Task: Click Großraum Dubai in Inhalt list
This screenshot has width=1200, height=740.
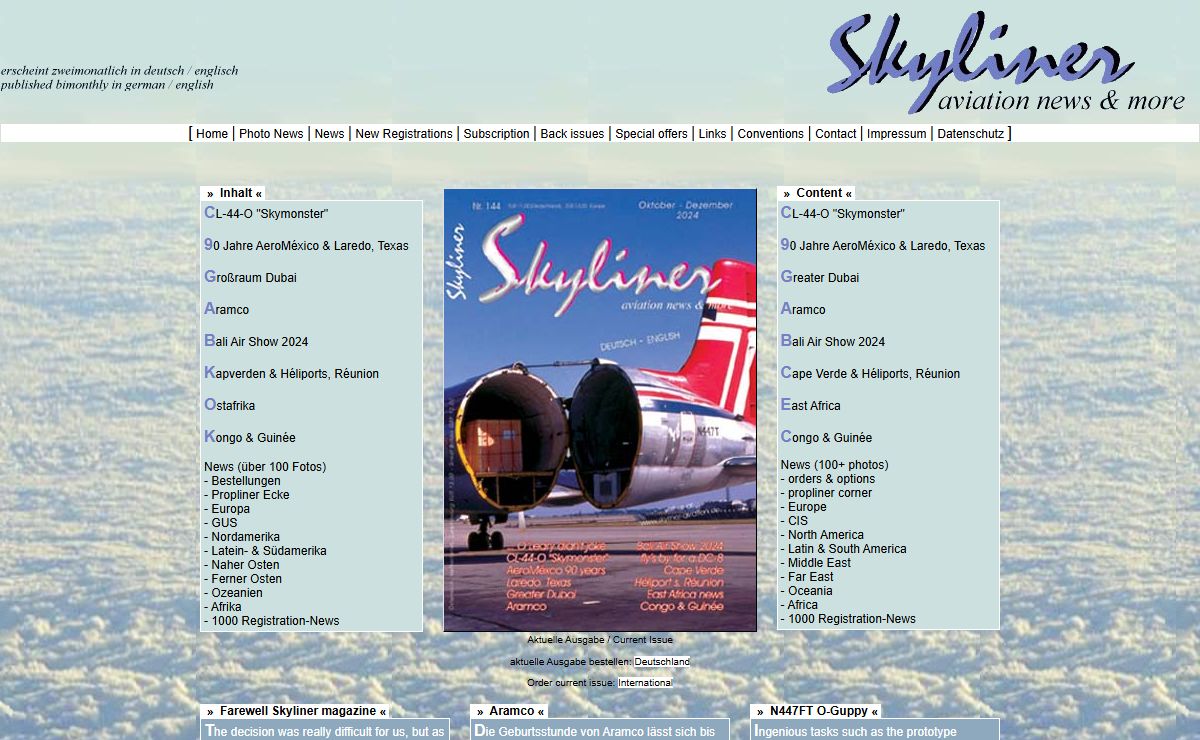Action: [x=250, y=277]
